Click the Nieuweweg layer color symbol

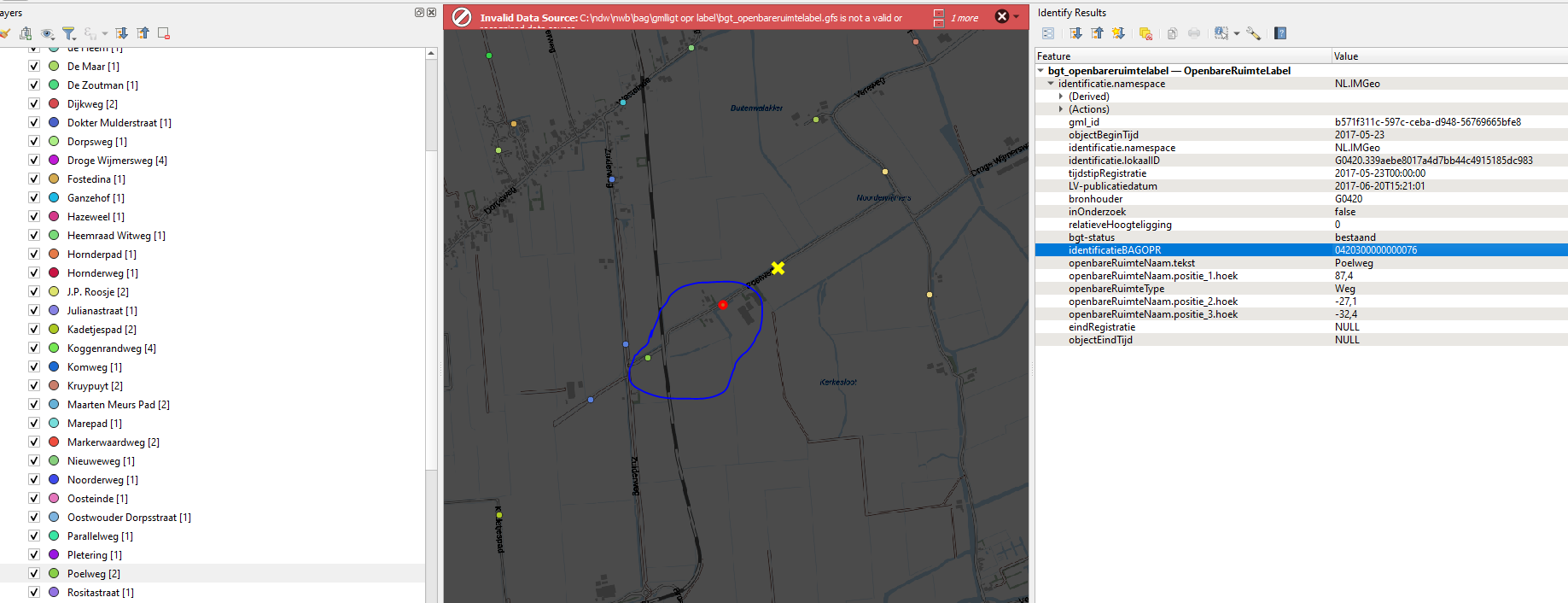point(54,461)
